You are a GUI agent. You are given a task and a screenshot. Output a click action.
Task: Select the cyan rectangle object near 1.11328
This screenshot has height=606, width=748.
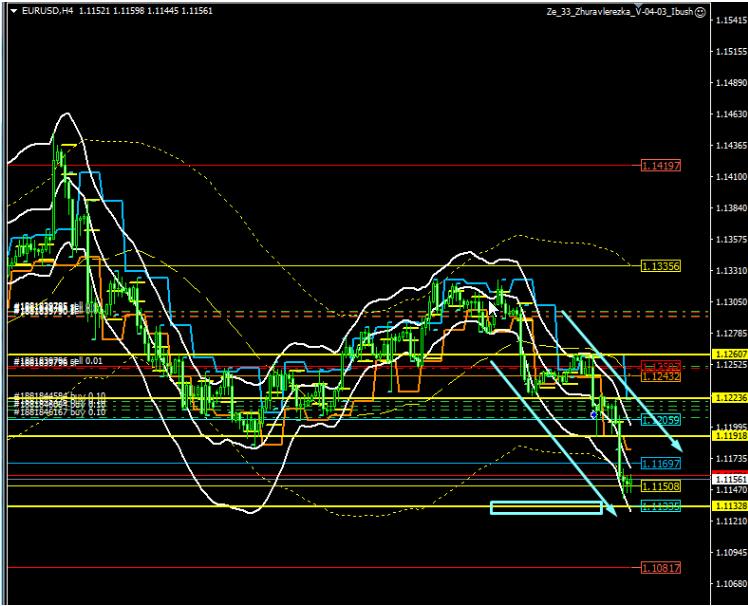pos(546,508)
